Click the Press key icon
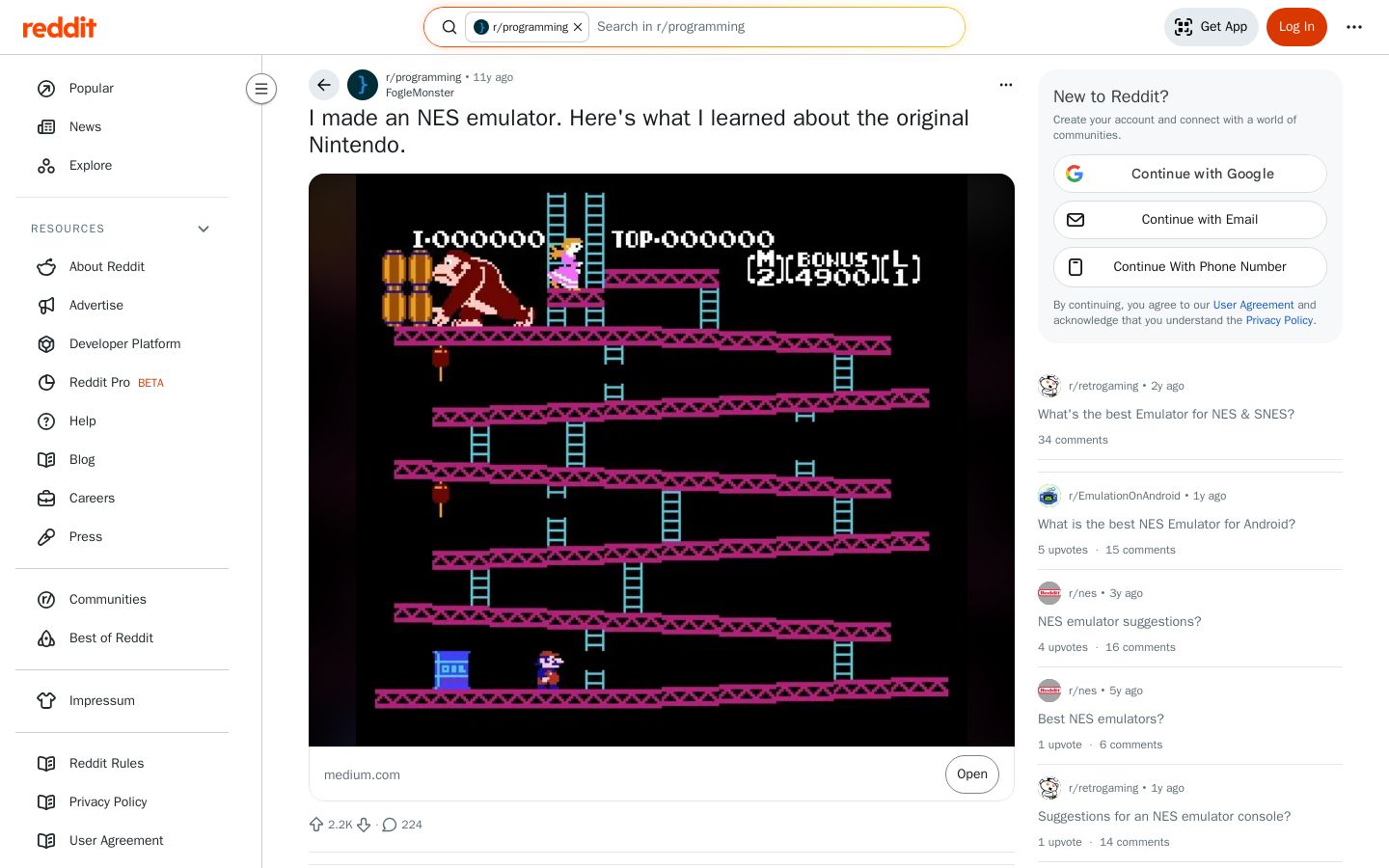 click(x=46, y=537)
